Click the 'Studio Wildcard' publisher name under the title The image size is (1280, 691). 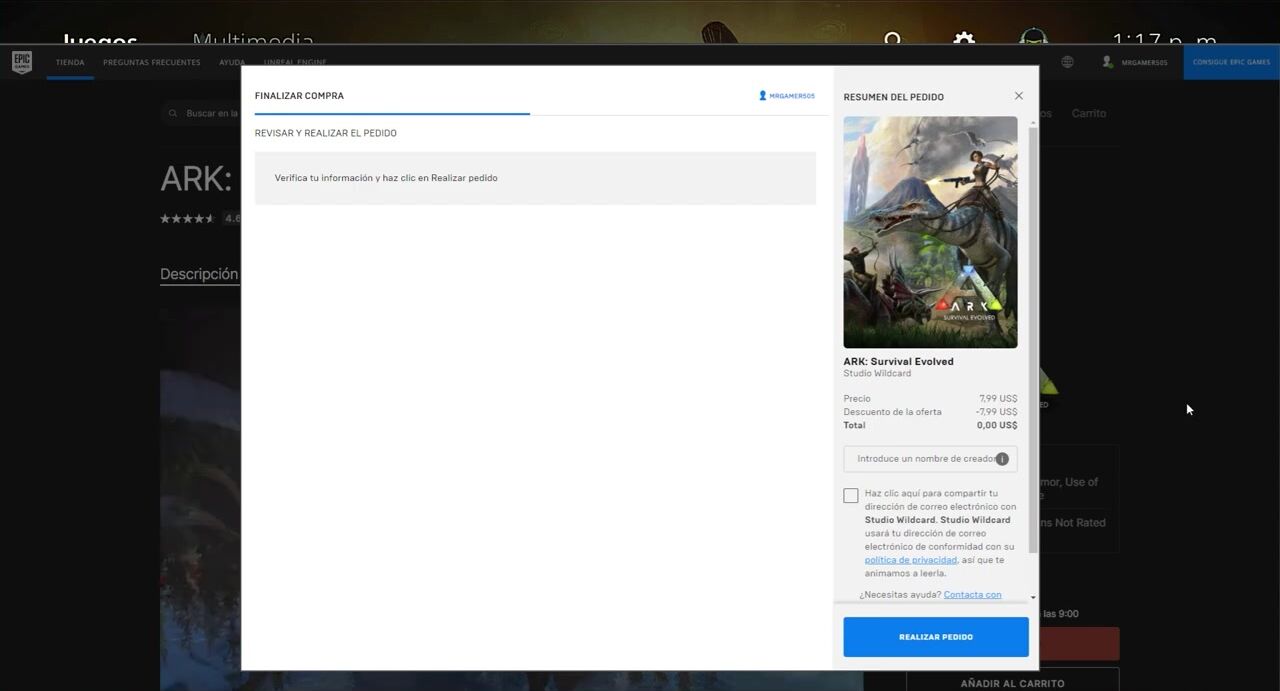click(877, 374)
